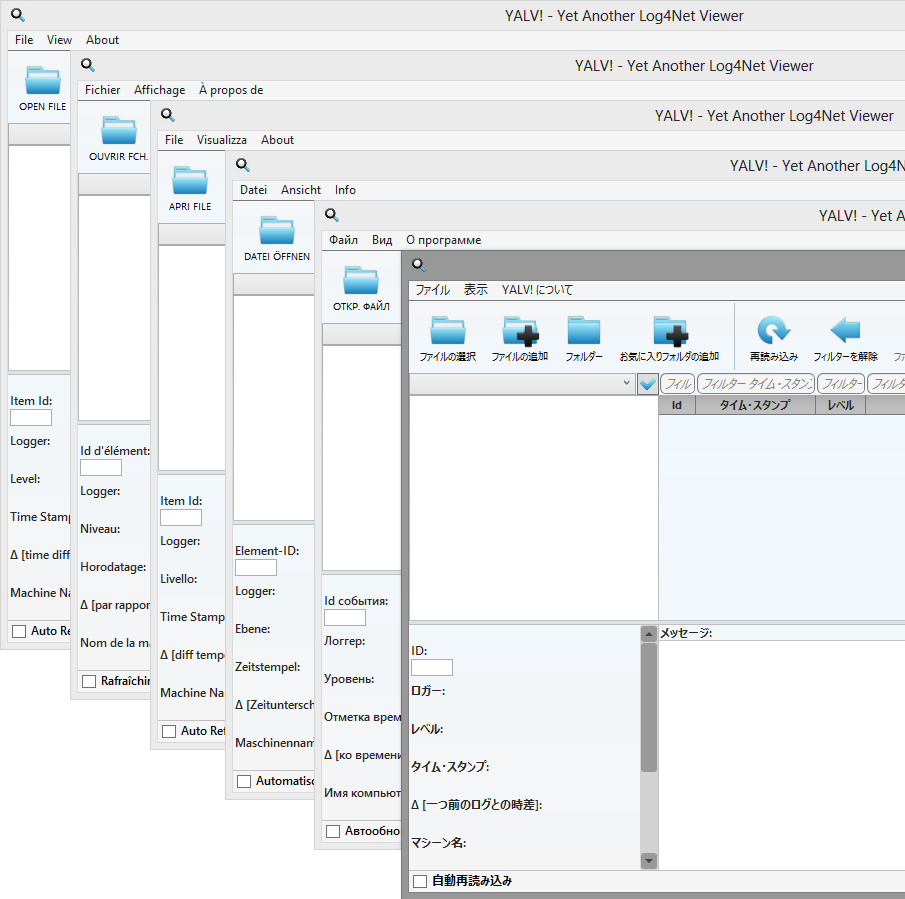This screenshot has height=899, width=905.
Task: Tick the Automatisch checkbox in German window
Action: pos(244,781)
